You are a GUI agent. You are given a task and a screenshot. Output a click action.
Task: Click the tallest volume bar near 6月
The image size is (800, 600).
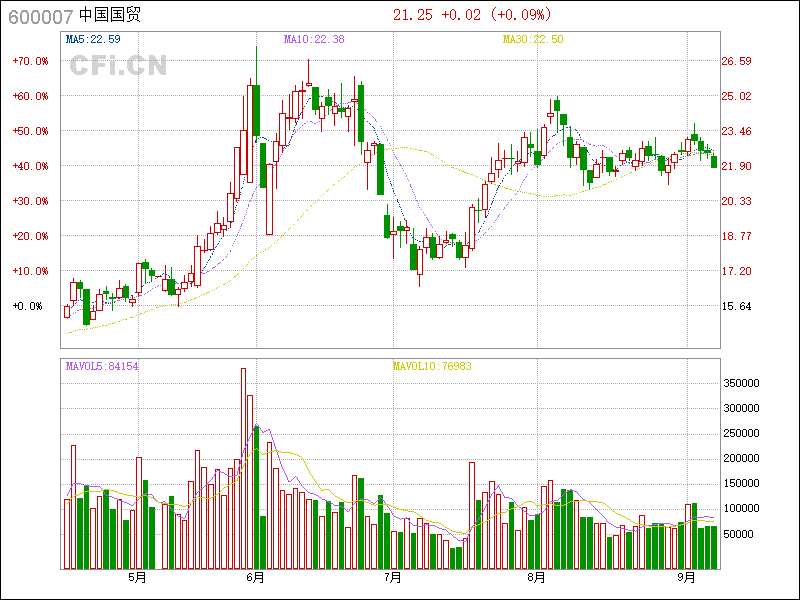click(243, 468)
